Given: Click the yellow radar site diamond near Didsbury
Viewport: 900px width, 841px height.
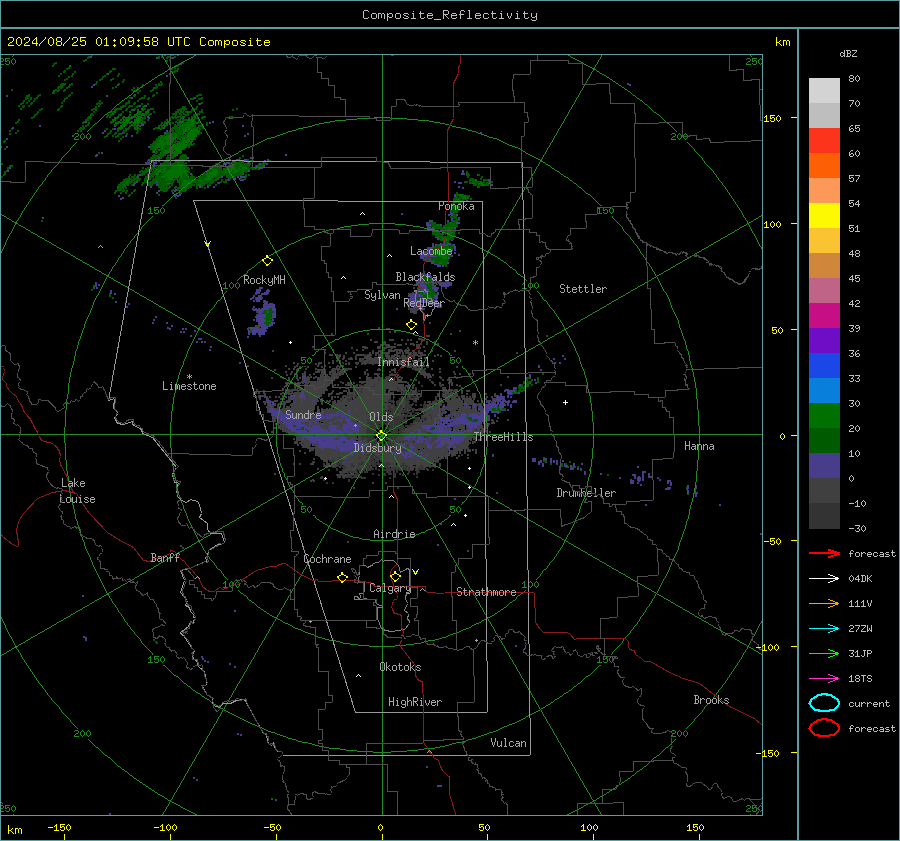Looking at the screenshot, I should coord(381,436).
